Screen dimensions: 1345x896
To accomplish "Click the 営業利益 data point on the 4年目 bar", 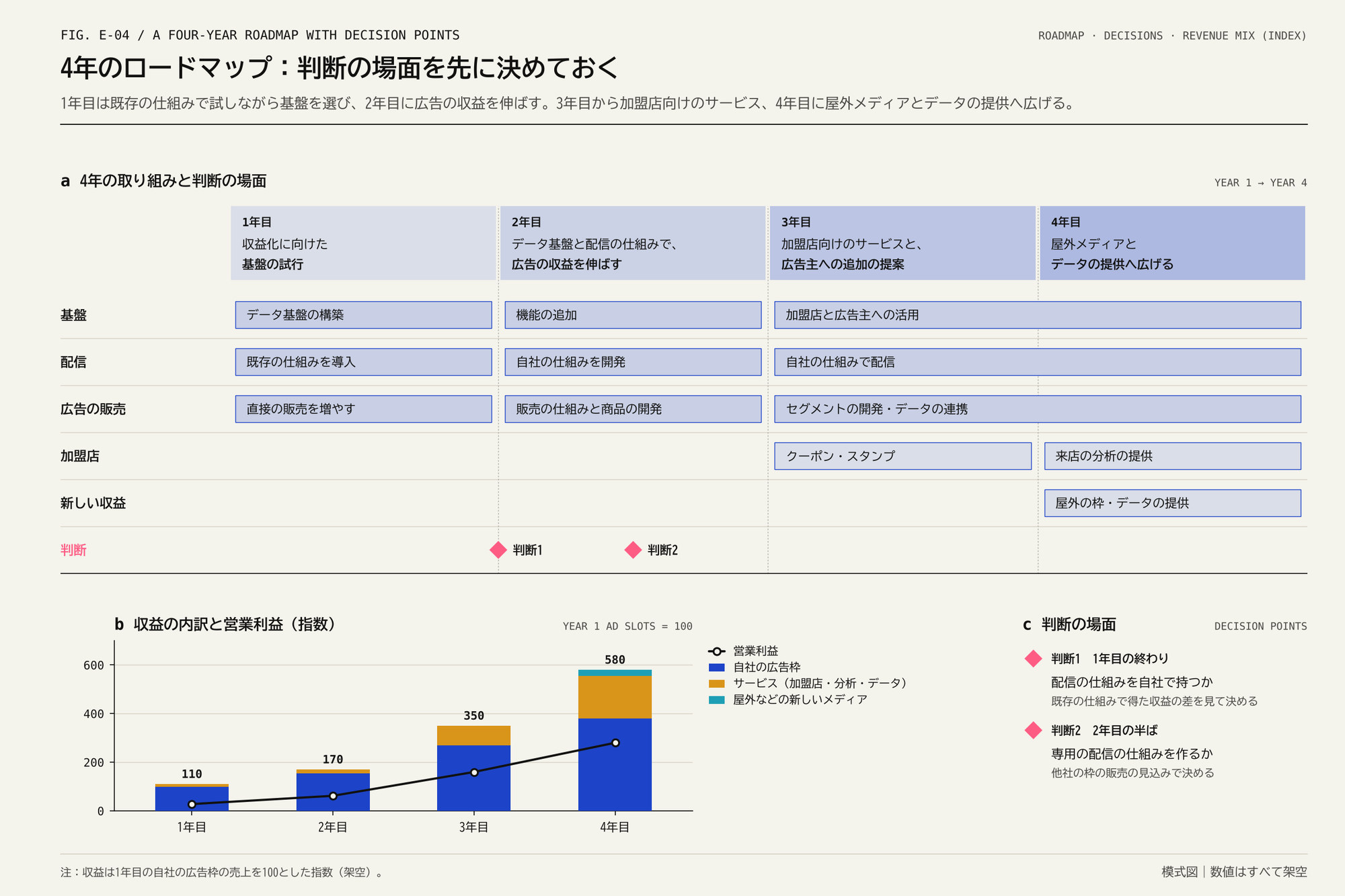I will (615, 743).
